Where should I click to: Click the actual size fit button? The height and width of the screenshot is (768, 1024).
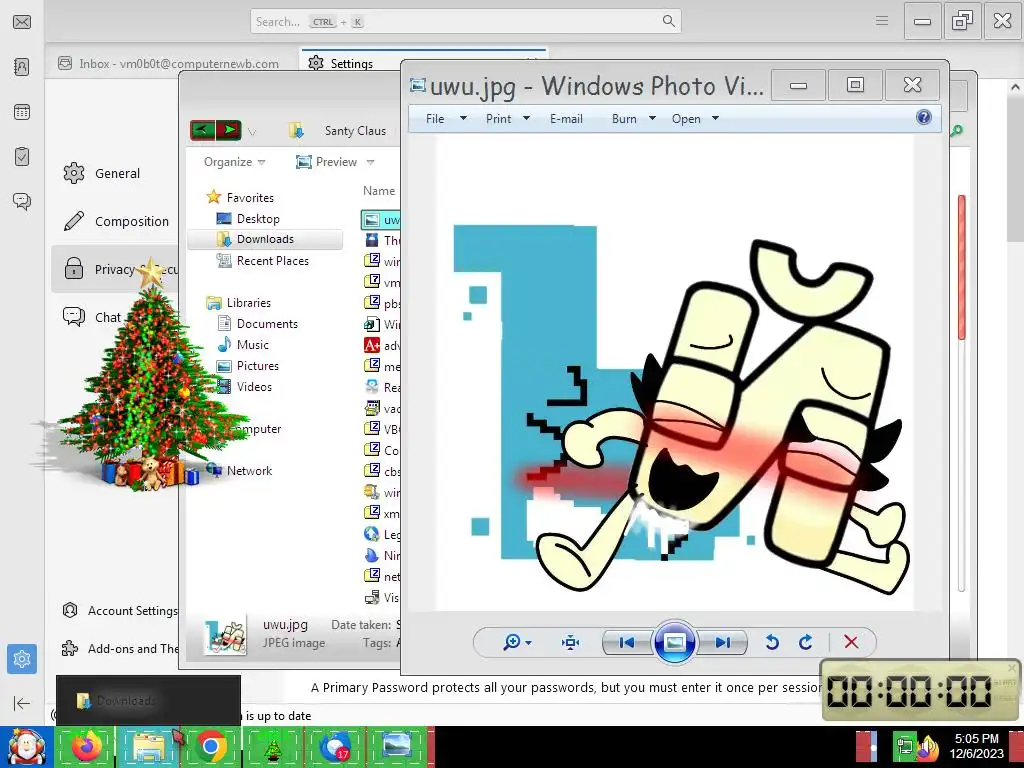(x=570, y=643)
